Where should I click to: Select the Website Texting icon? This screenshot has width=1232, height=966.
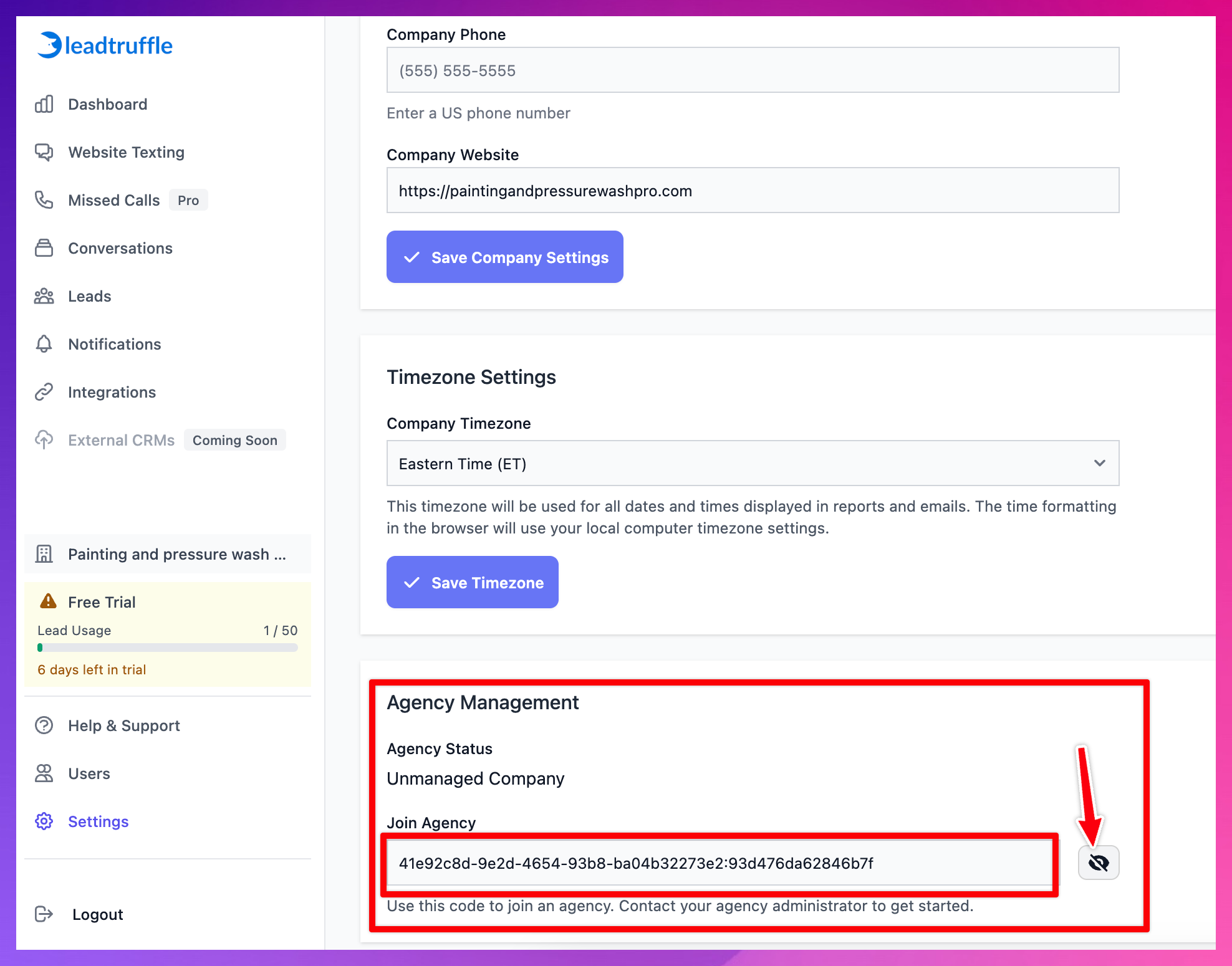click(x=44, y=152)
